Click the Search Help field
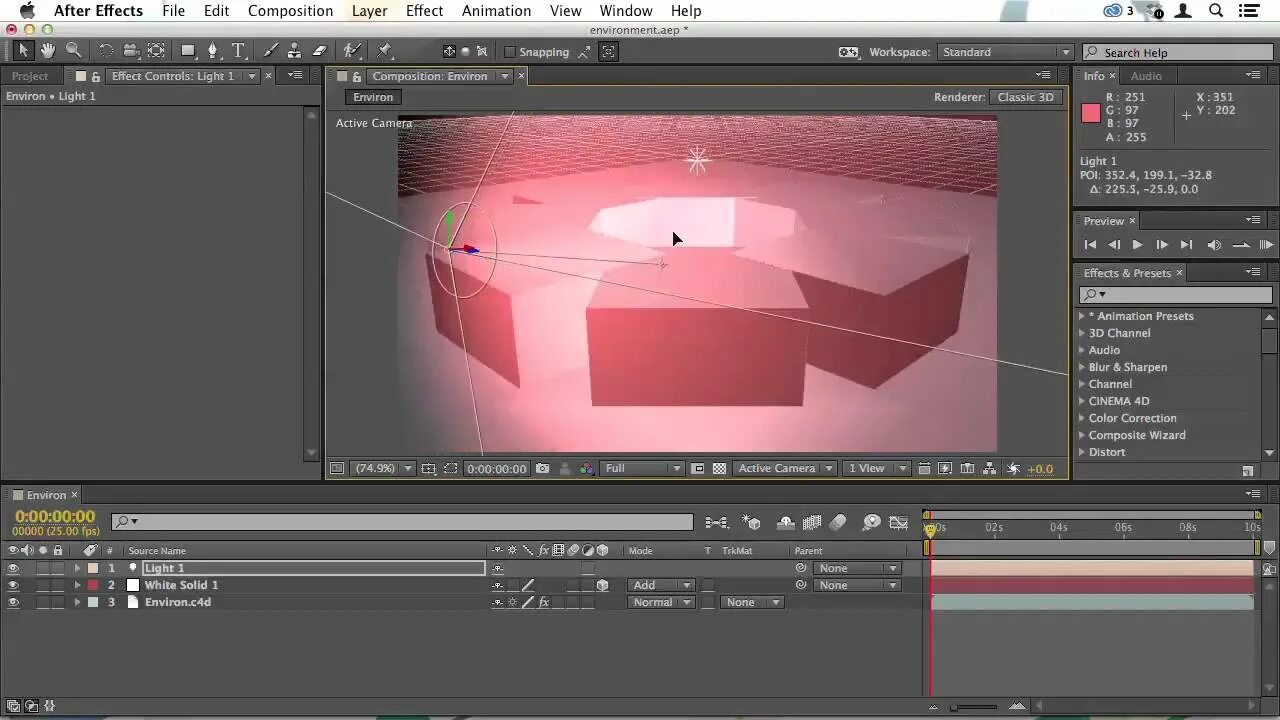Image resolution: width=1280 pixels, height=720 pixels. [1179, 52]
